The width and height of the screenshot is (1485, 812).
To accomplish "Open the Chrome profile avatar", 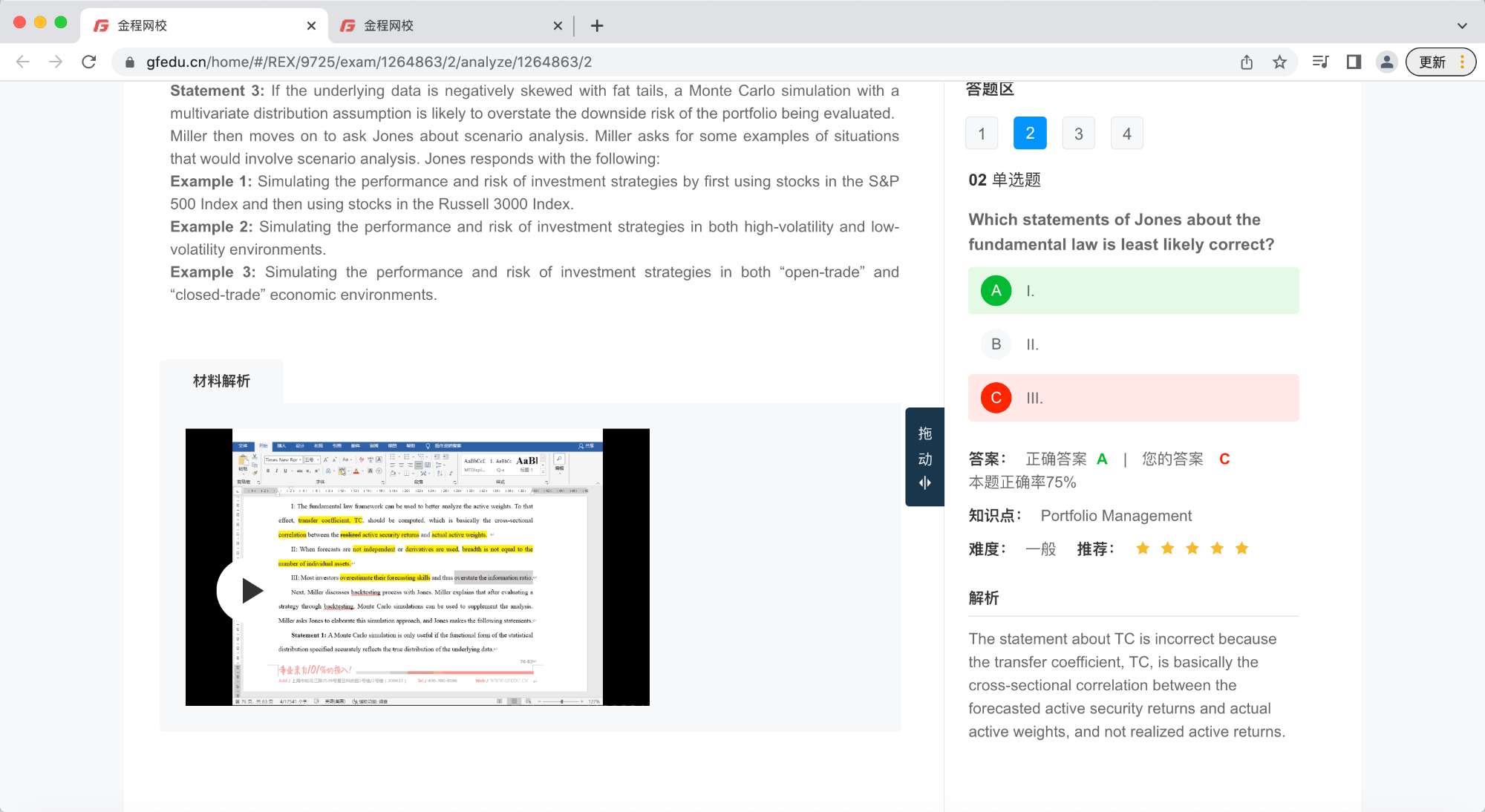I will (x=1386, y=62).
